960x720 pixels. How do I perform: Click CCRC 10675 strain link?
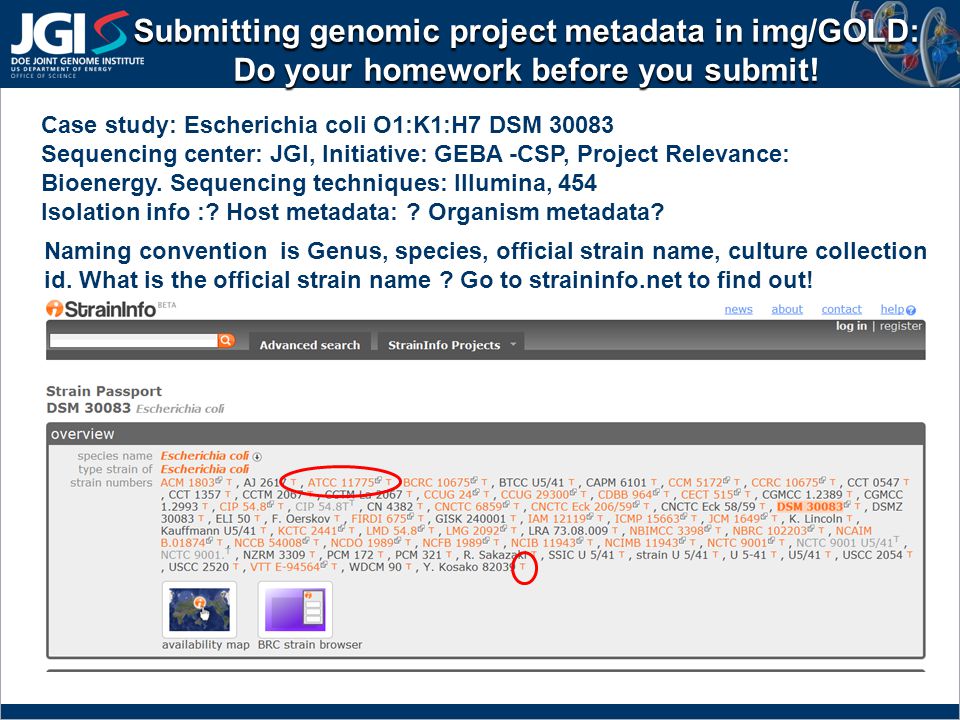tap(785, 482)
